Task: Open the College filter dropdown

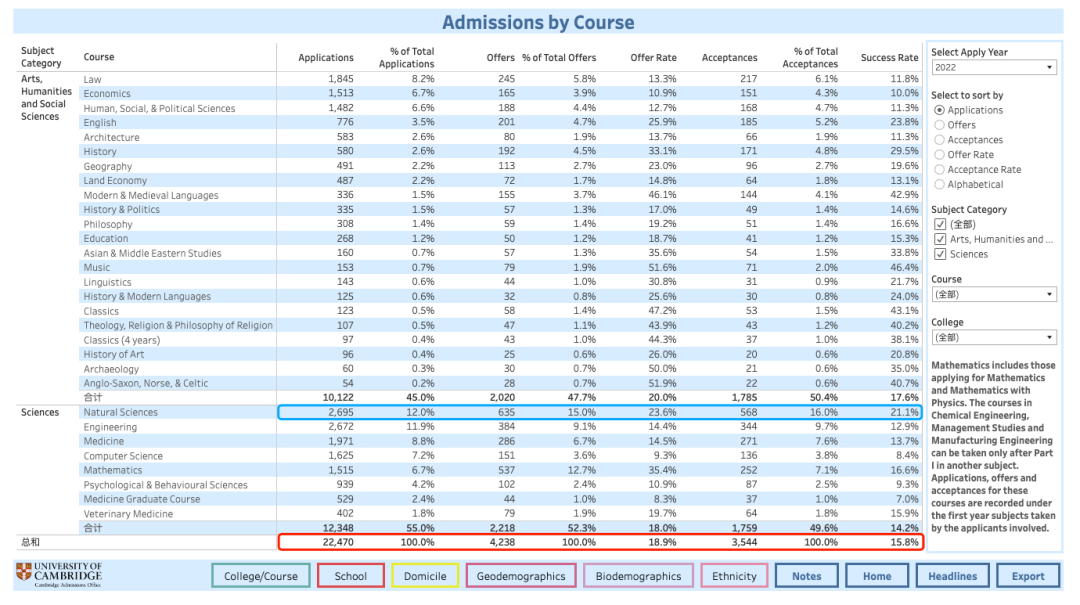Action: pyautogui.click(x=993, y=338)
